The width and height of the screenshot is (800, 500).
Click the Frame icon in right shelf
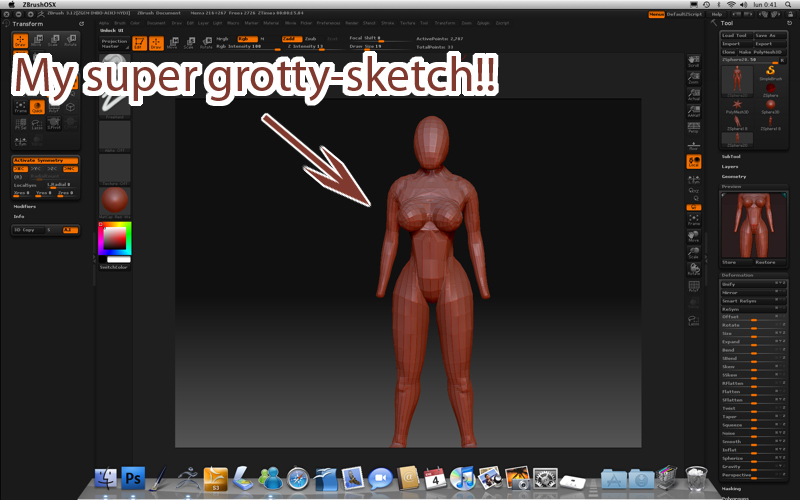coord(693,220)
